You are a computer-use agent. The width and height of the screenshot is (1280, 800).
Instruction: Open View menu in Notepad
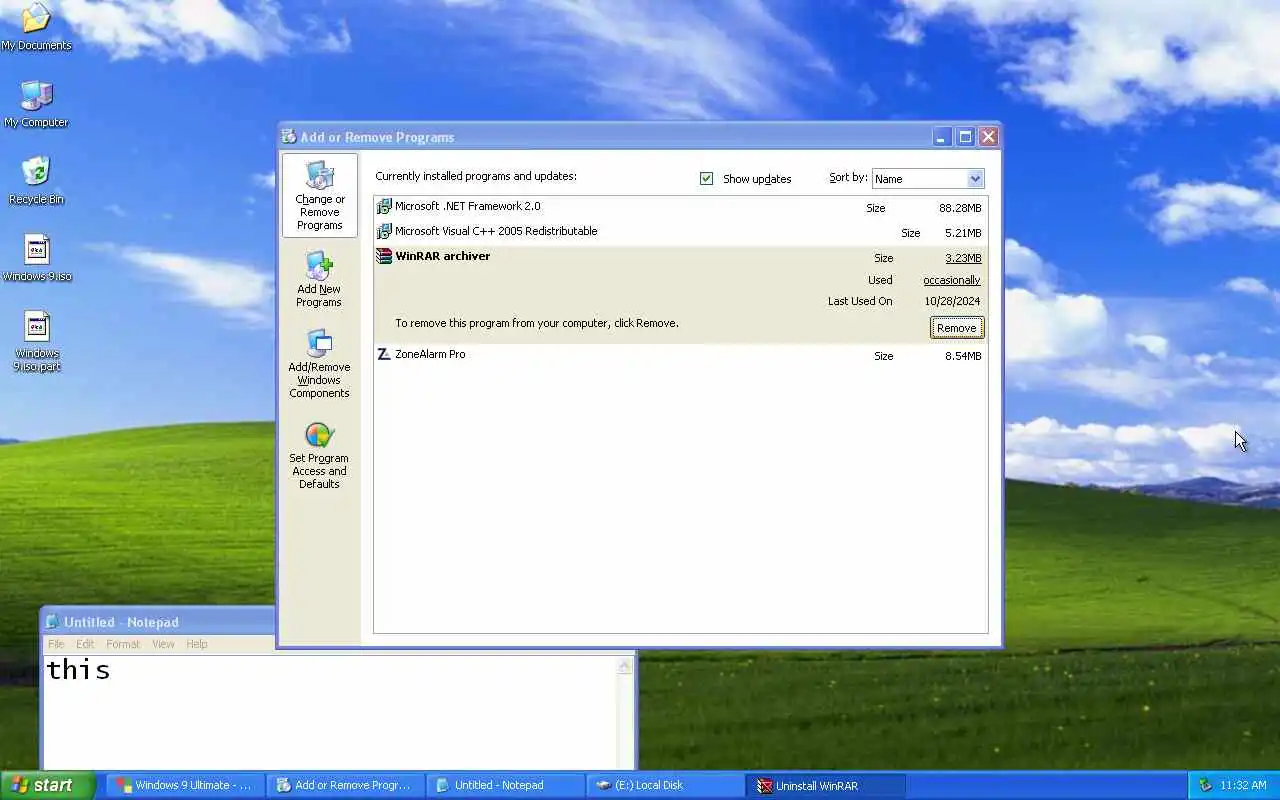(x=163, y=644)
